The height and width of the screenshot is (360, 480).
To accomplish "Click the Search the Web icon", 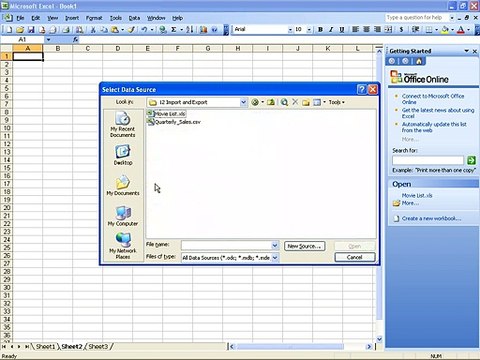I will tap(284, 102).
